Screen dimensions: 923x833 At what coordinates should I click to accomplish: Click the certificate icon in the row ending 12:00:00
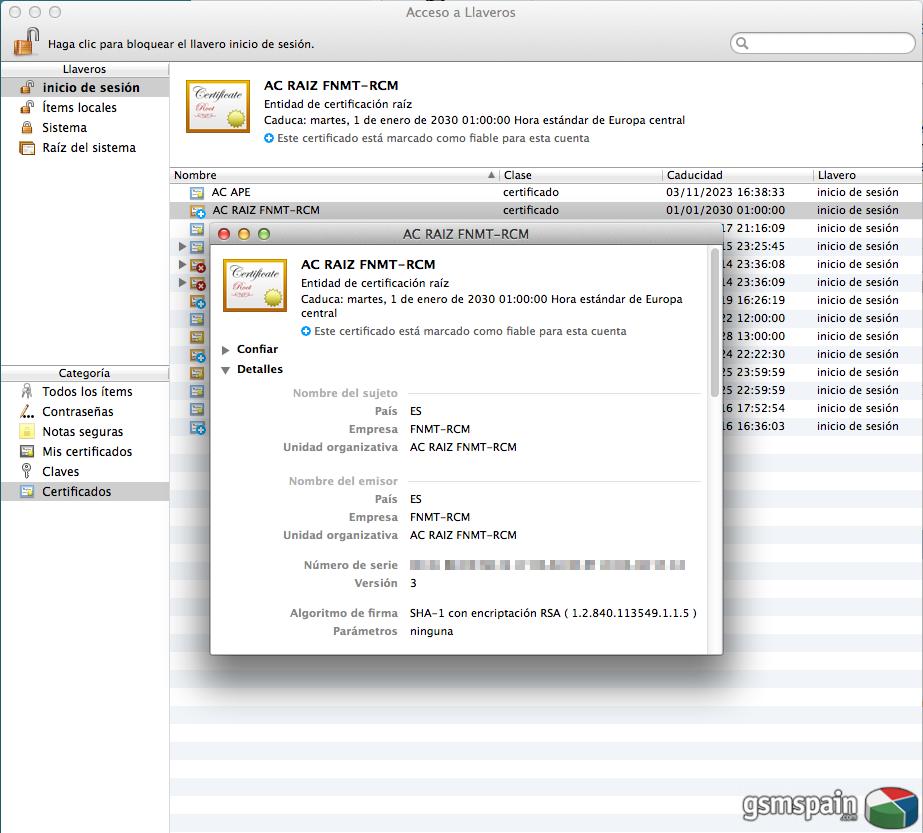pos(197,318)
